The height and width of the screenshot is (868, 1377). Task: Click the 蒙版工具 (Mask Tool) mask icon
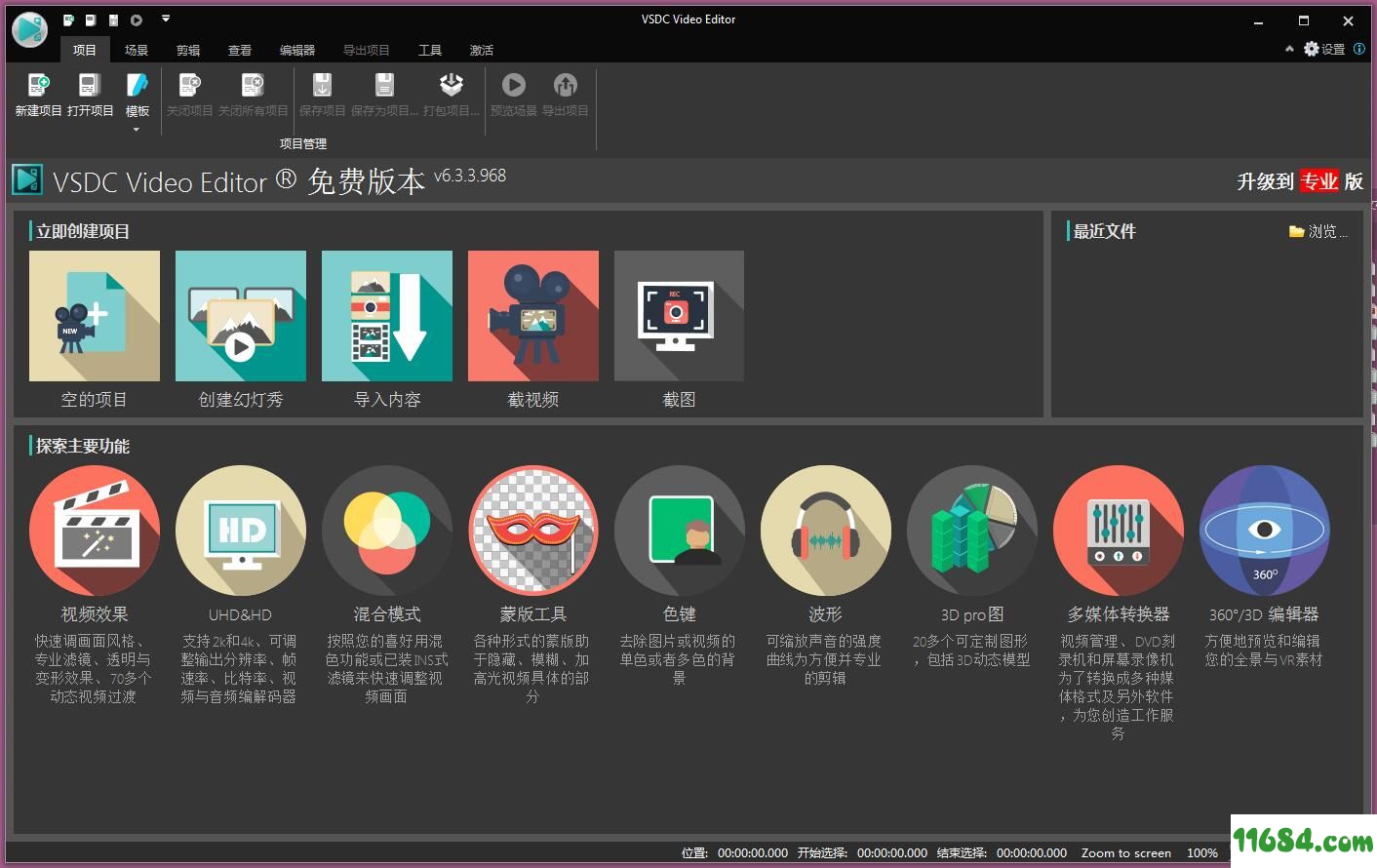click(x=533, y=531)
